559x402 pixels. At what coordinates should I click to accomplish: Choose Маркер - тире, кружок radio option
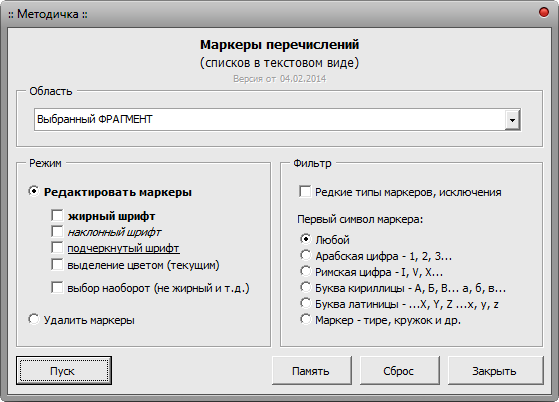(x=305, y=319)
